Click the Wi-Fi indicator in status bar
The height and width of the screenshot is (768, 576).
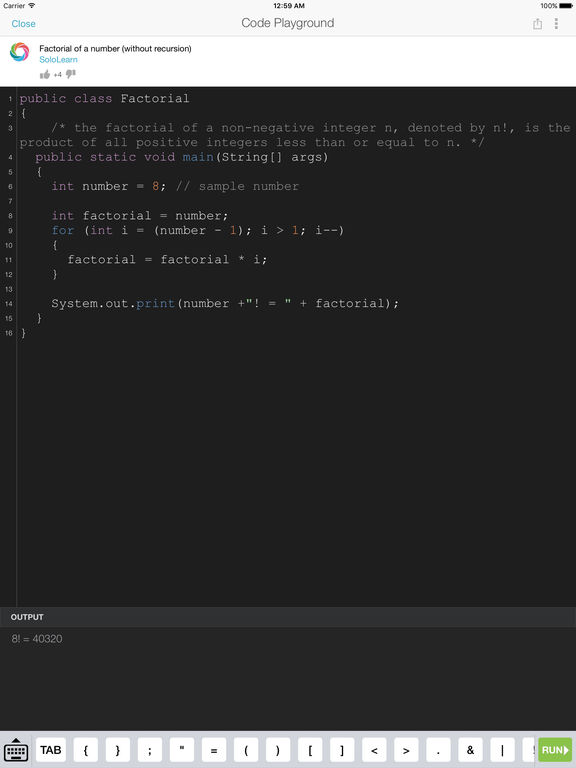pyautogui.click(x=32, y=5)
